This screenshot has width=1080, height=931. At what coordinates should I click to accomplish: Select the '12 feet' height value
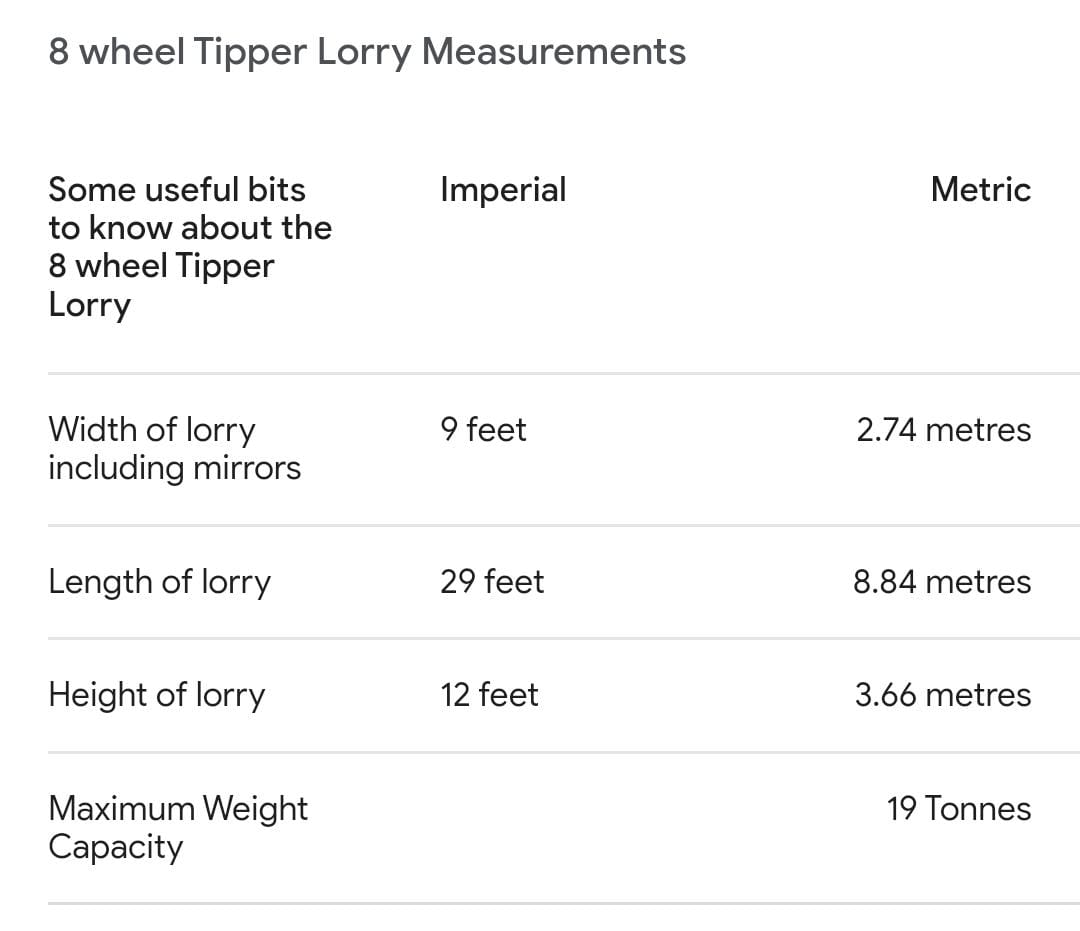489,695
